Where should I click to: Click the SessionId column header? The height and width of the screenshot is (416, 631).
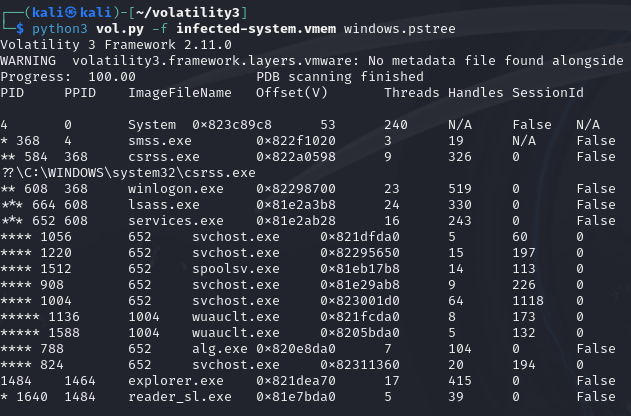pos(548,93)
